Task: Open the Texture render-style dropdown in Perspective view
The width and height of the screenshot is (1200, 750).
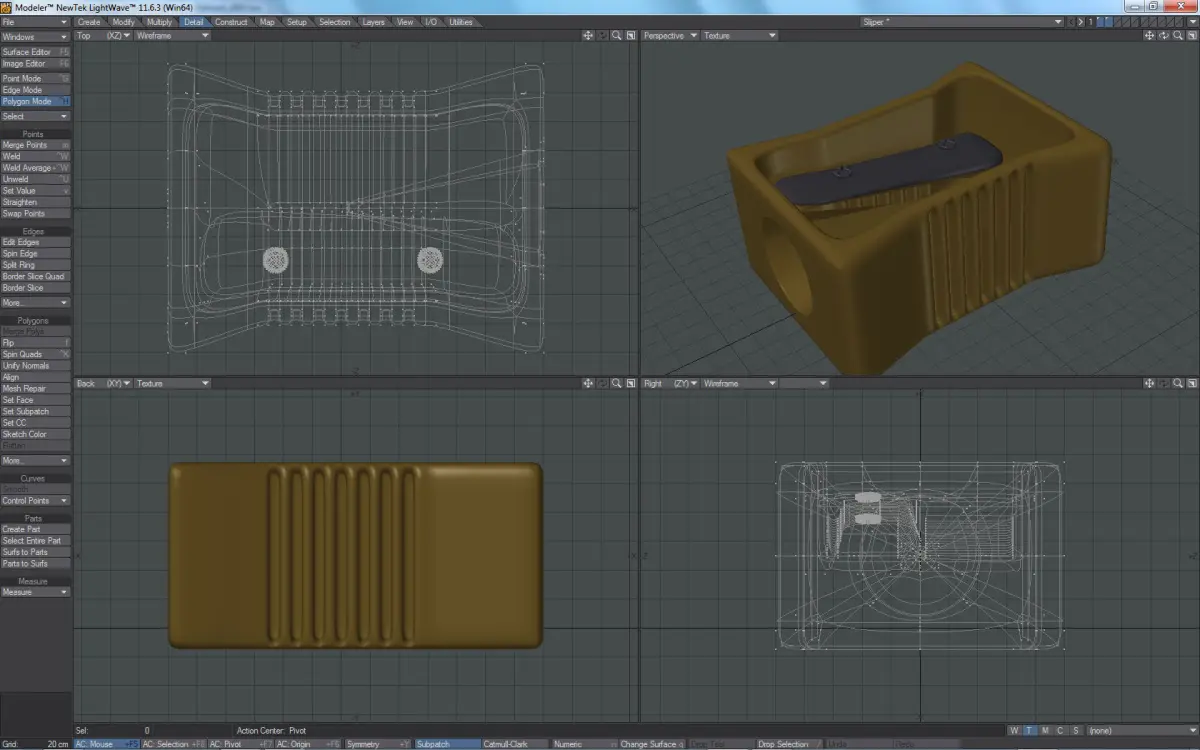Action: (738, 36)
